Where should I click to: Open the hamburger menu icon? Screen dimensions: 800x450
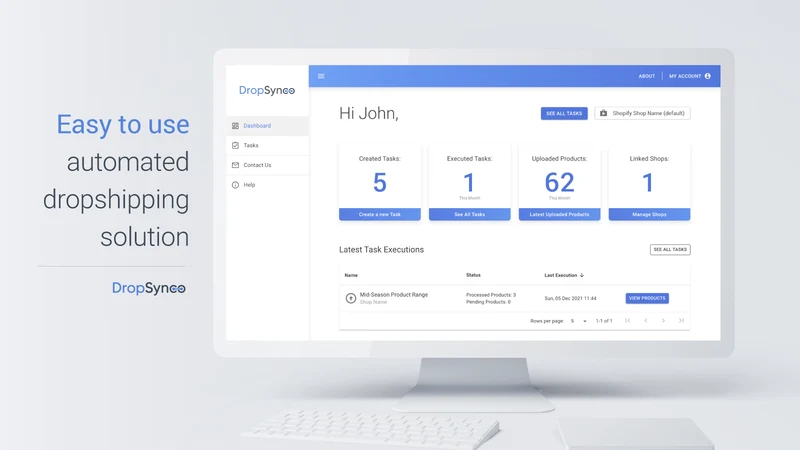pyautogui.click(x=321, y=76)
